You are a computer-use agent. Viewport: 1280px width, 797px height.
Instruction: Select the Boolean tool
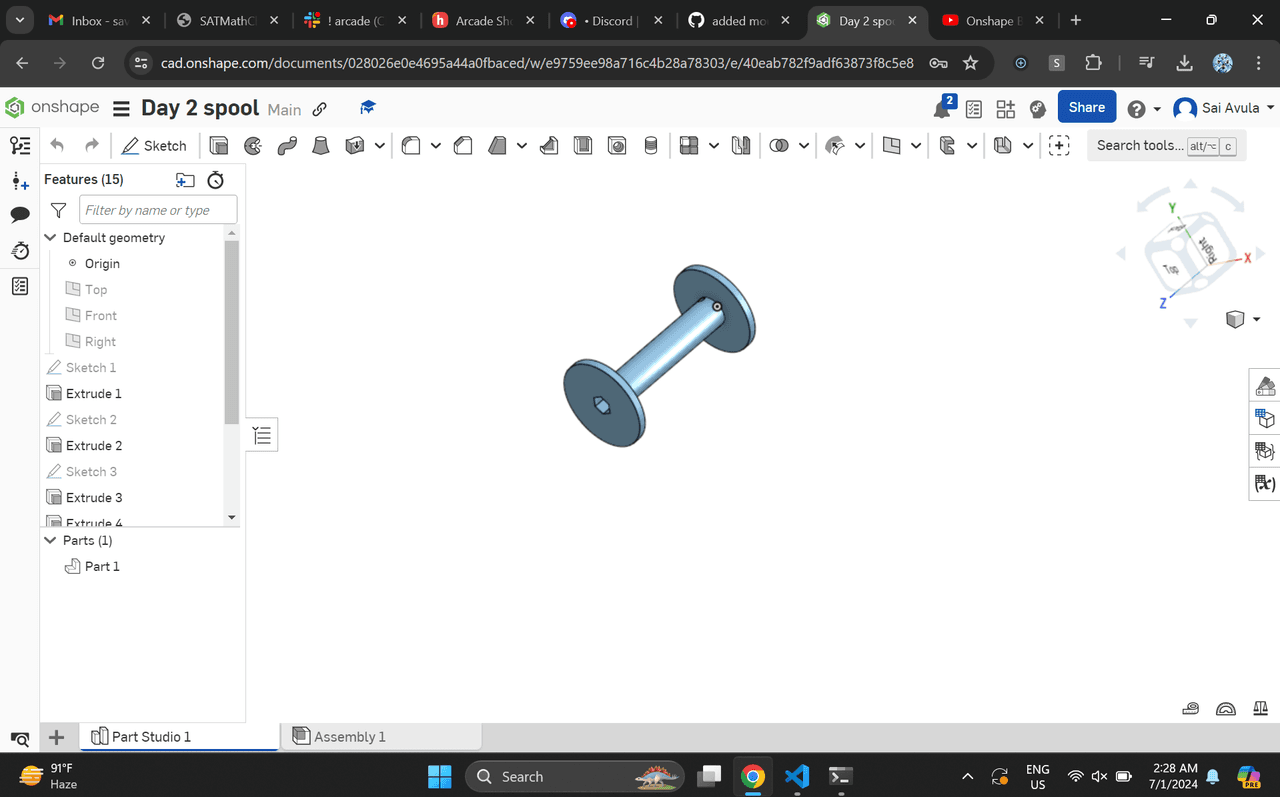pyautogui.click(x=779, y=146)
